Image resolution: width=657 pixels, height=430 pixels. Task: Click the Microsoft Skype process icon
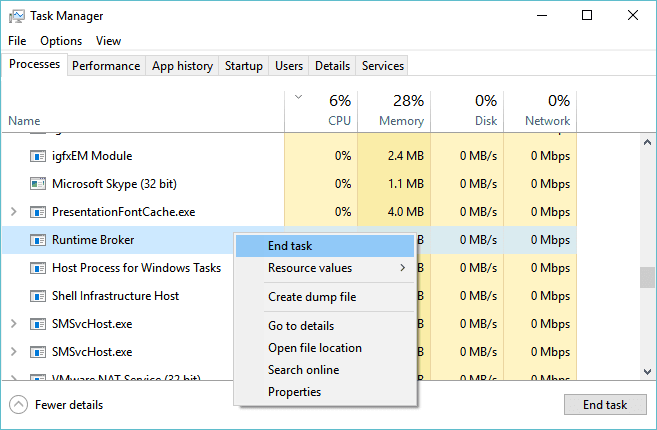[x=38, y=184]
